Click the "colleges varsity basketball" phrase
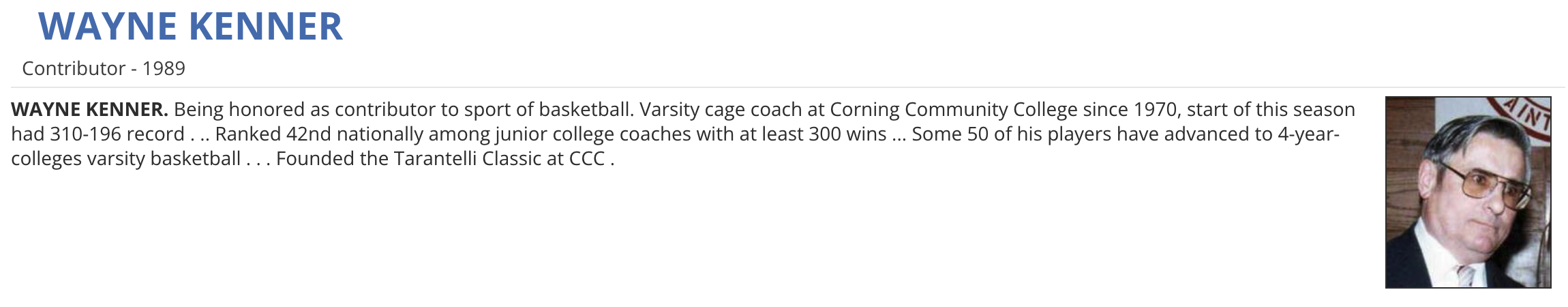The width and height of the screenshot is (1568, 307). pyautogui.click(x=125, y=158)
